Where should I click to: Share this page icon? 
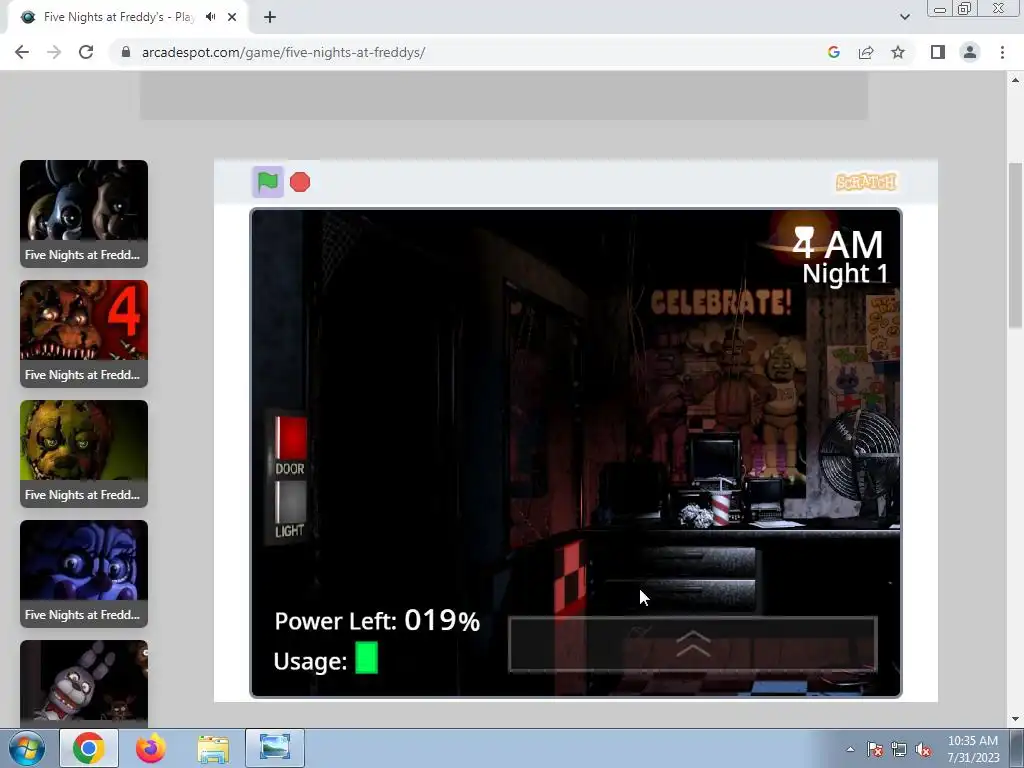pyautogui.click(x=866, y=52)
